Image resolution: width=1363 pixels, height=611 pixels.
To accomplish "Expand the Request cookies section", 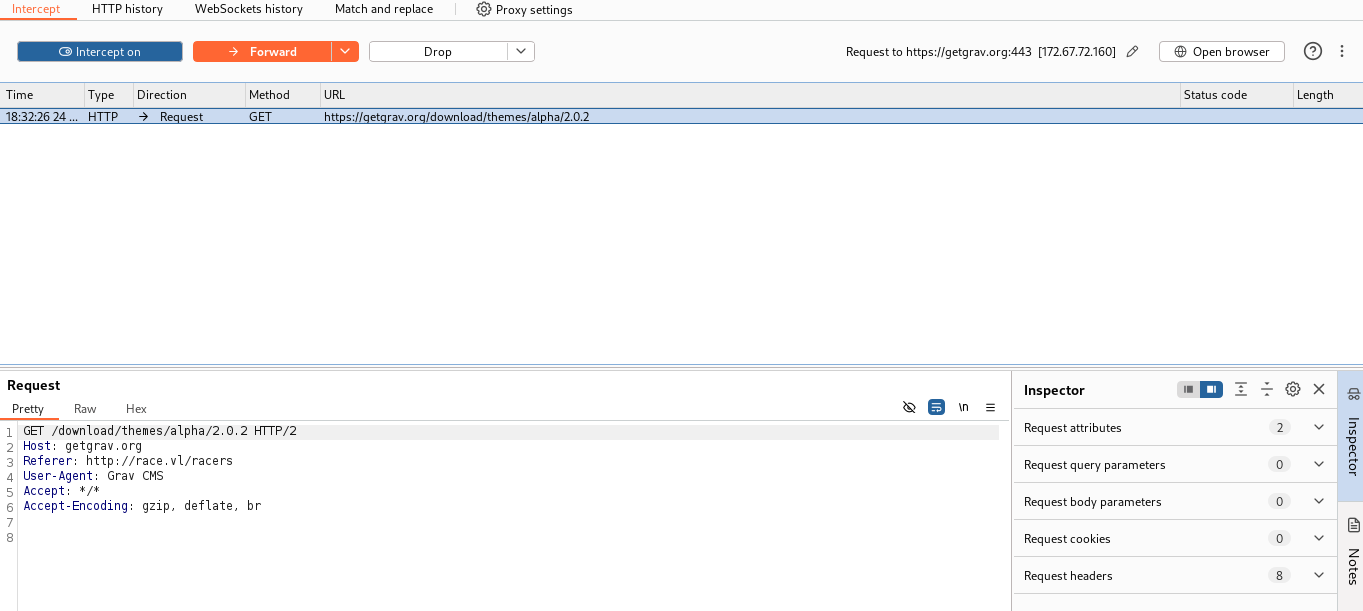I will (1175, 539).
